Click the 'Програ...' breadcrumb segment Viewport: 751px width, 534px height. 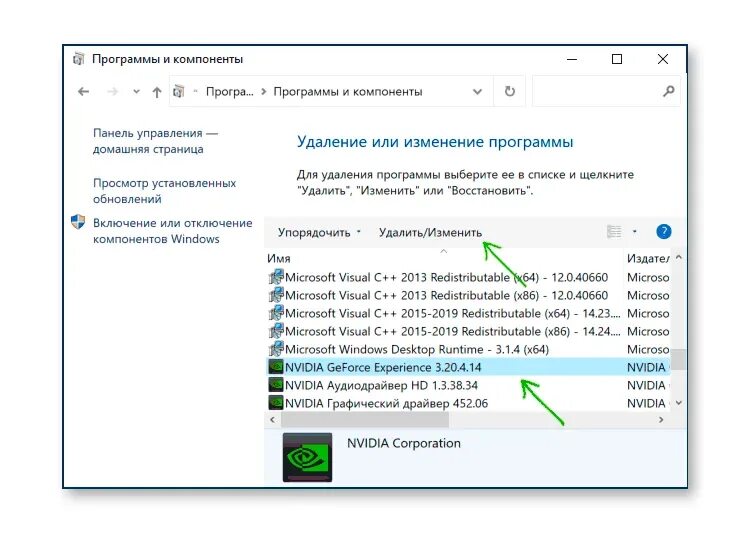click(x=229, y=91)
